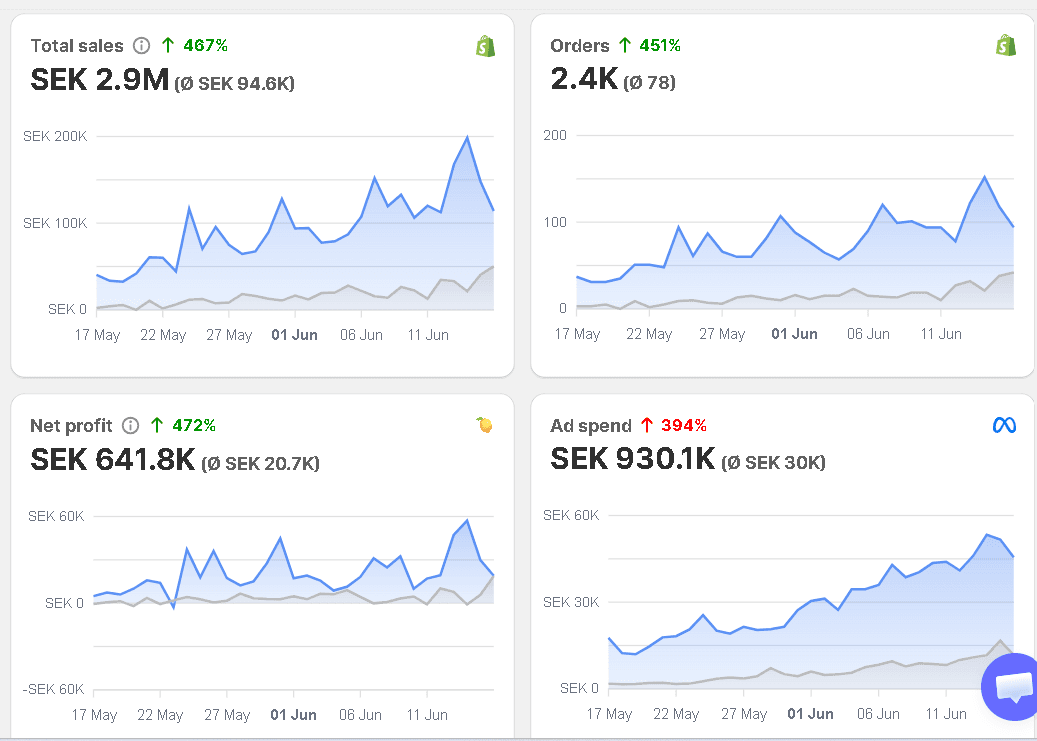Image resolution: width=1037 pixels, height=741 pixels.
Task: Click the lemon icon on Net profit card
Action: [485, 425]
